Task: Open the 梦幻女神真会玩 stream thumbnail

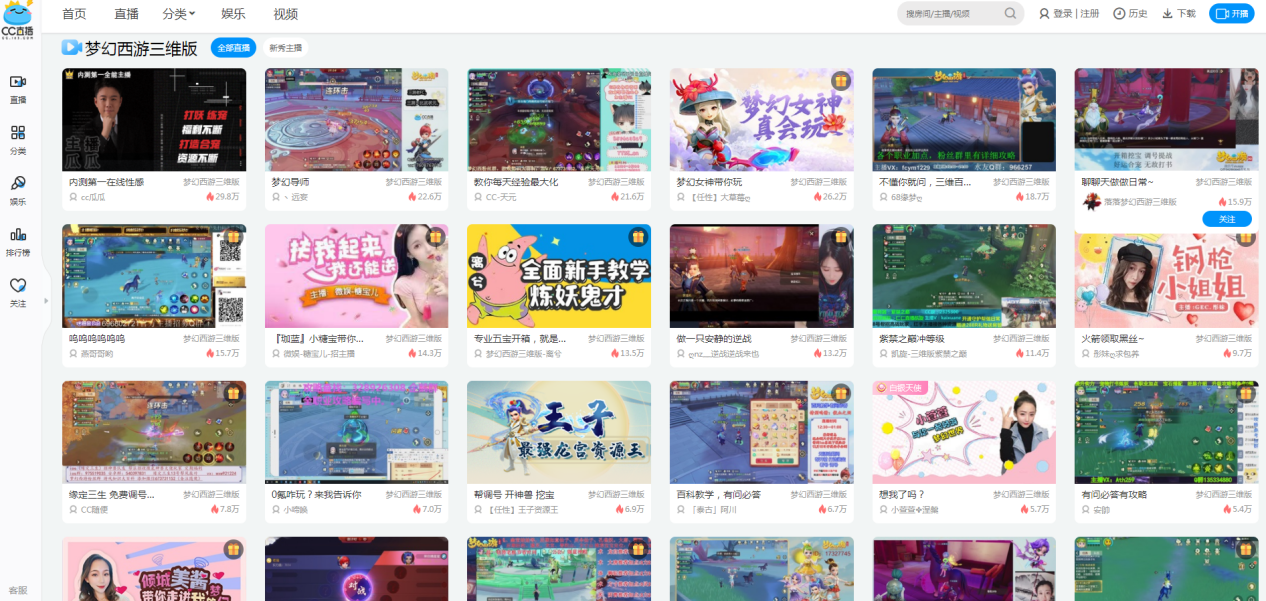Action: 761,120
